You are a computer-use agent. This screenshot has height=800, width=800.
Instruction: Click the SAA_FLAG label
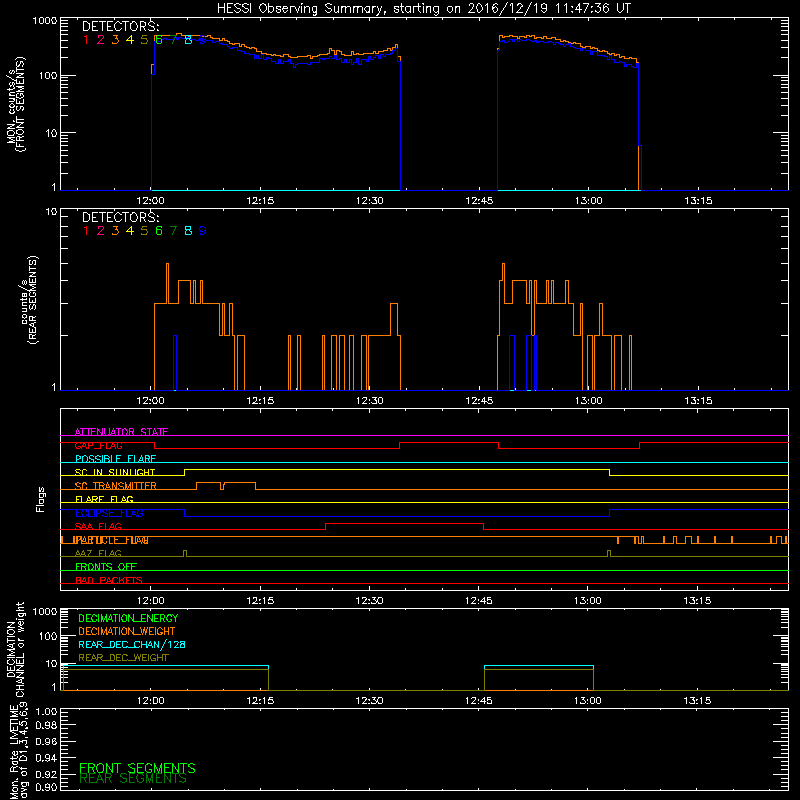98,526
